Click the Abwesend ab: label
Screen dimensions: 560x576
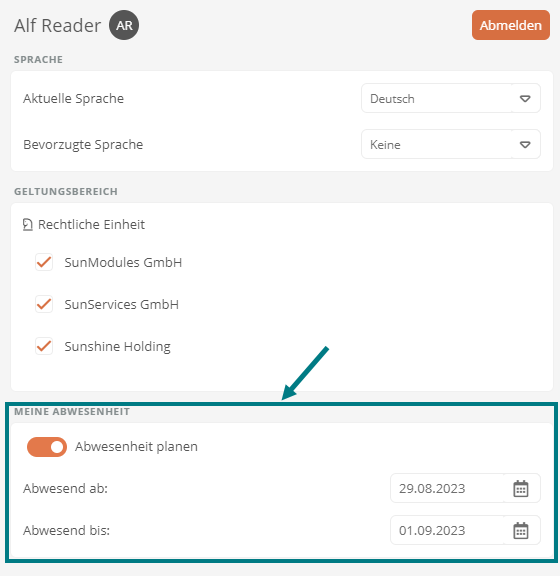[x=65, y=489]
